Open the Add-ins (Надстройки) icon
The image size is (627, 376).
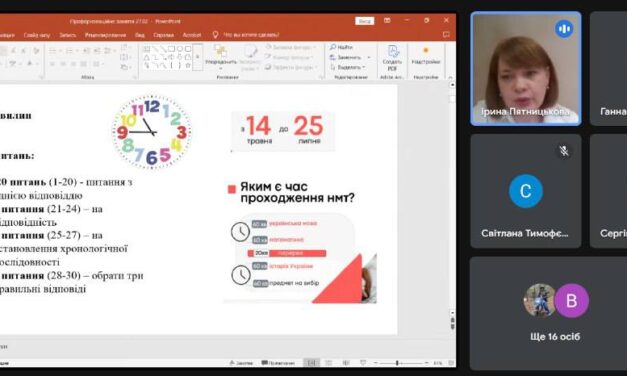[x=425, y=55]
